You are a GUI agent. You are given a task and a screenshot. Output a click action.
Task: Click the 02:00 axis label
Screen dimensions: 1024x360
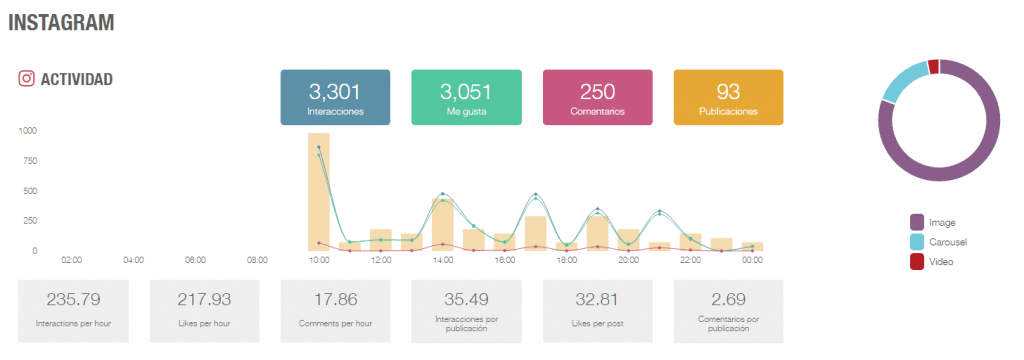pyautogui.click(x=71, y=260)
